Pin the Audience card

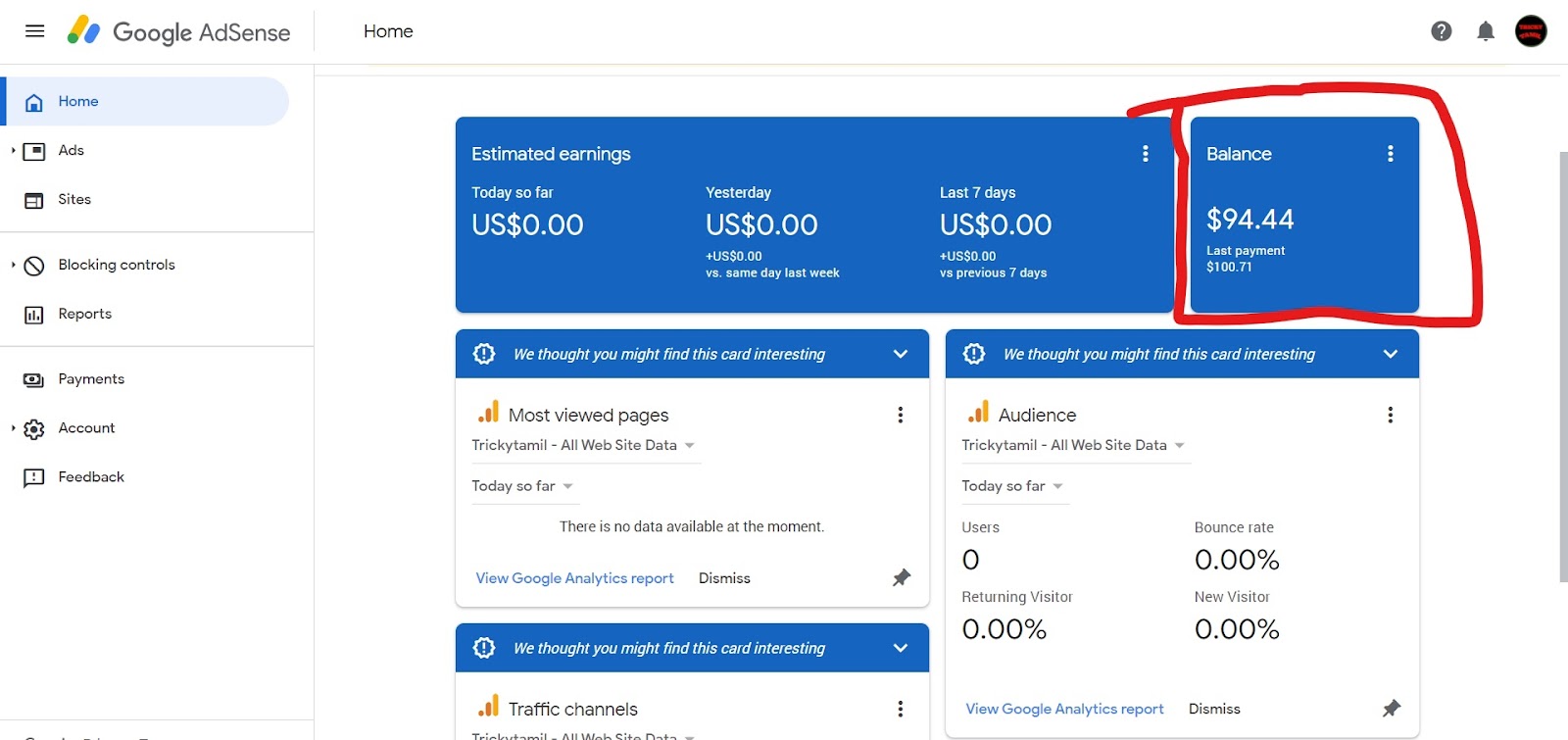1392,709
